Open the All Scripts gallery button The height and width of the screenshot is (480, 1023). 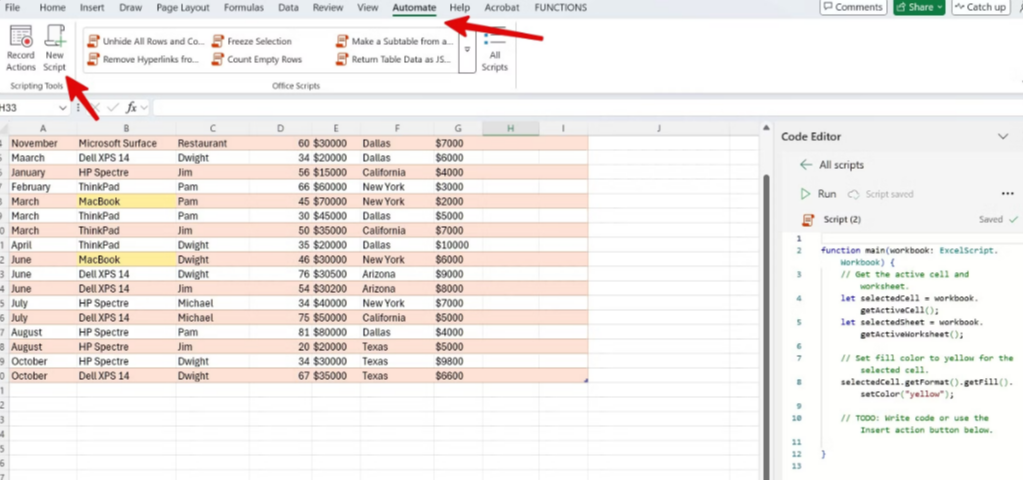tap(495, 51)
